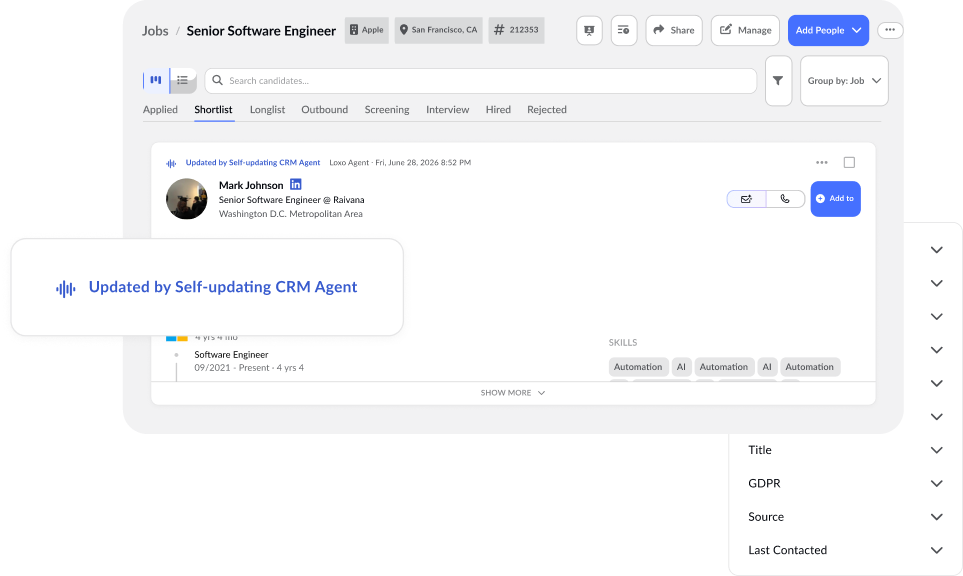The image size is (963, 576).
Task: Expand the filter chevron directly above Title
Action: point(937,417)
